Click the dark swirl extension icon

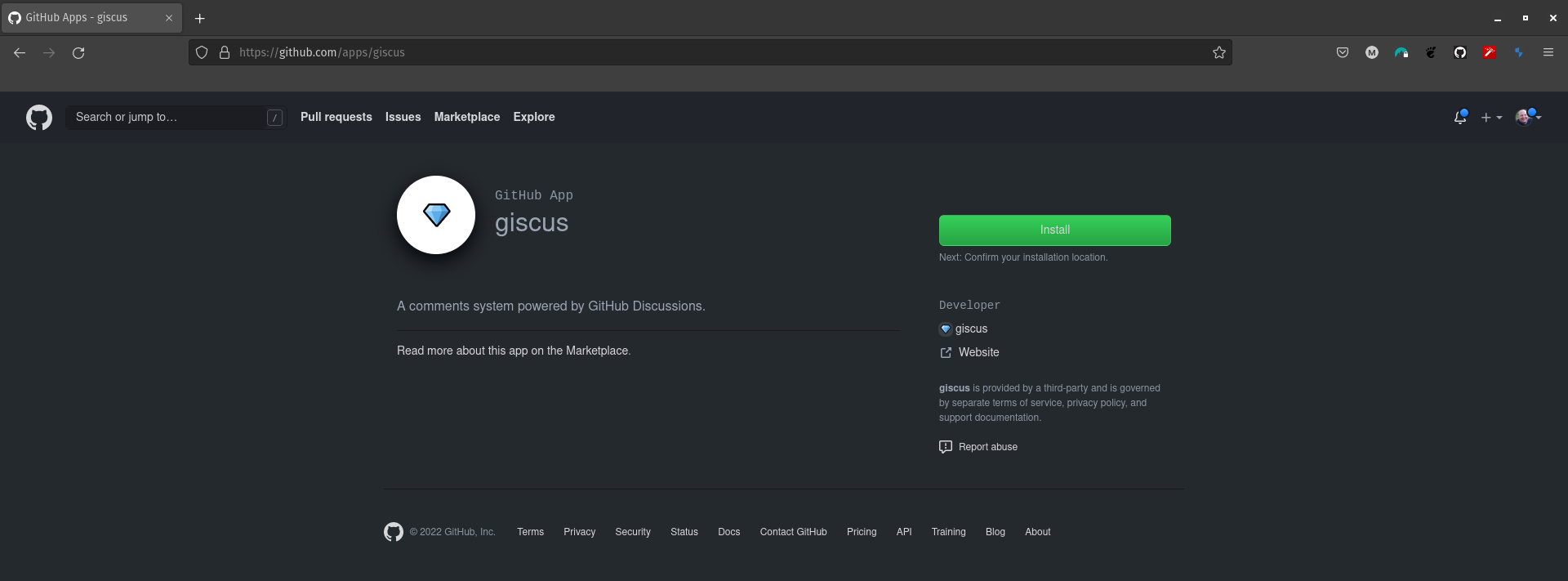(1431, 52)
